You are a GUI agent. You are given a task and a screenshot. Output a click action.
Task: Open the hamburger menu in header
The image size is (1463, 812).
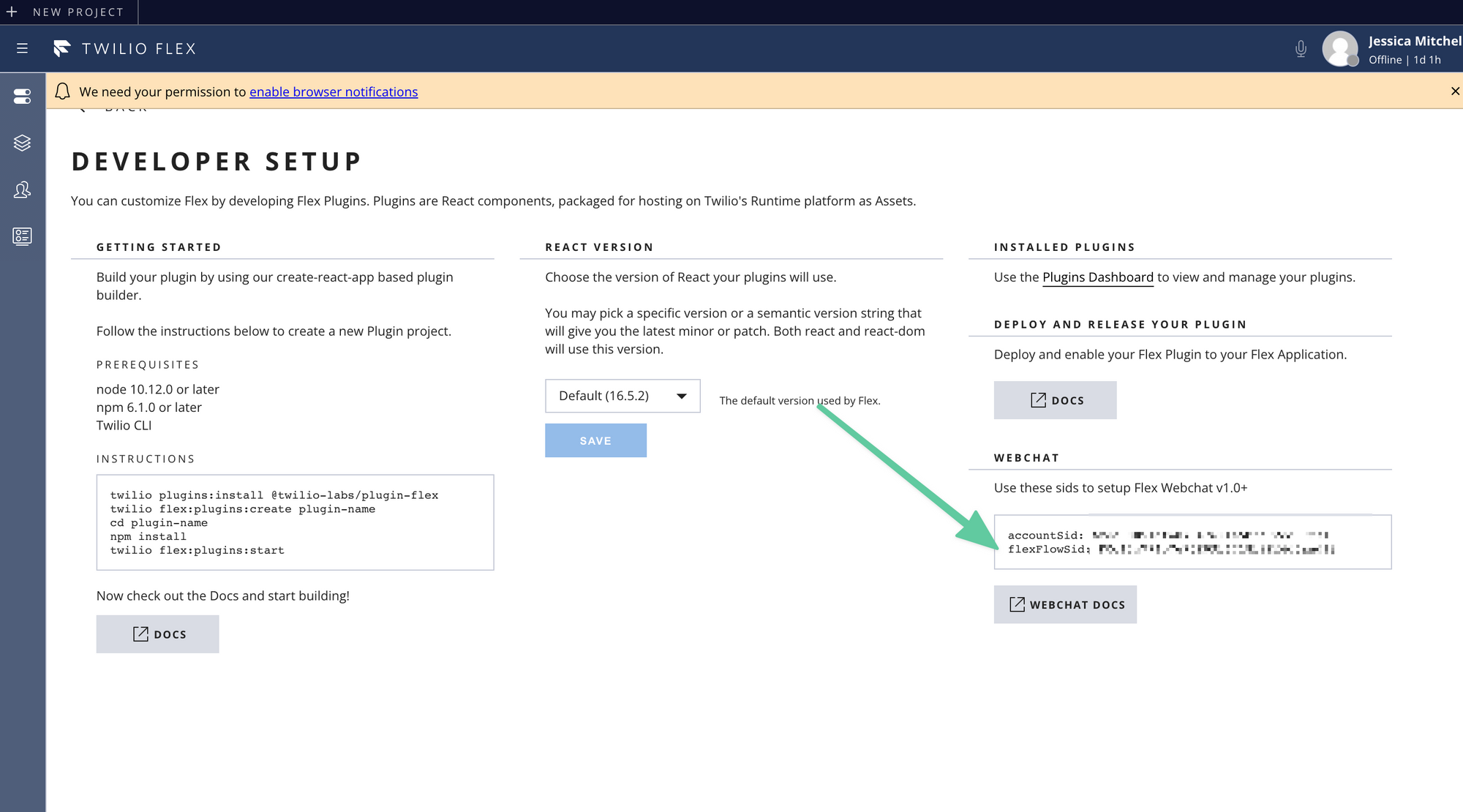(x=22, y=48)
